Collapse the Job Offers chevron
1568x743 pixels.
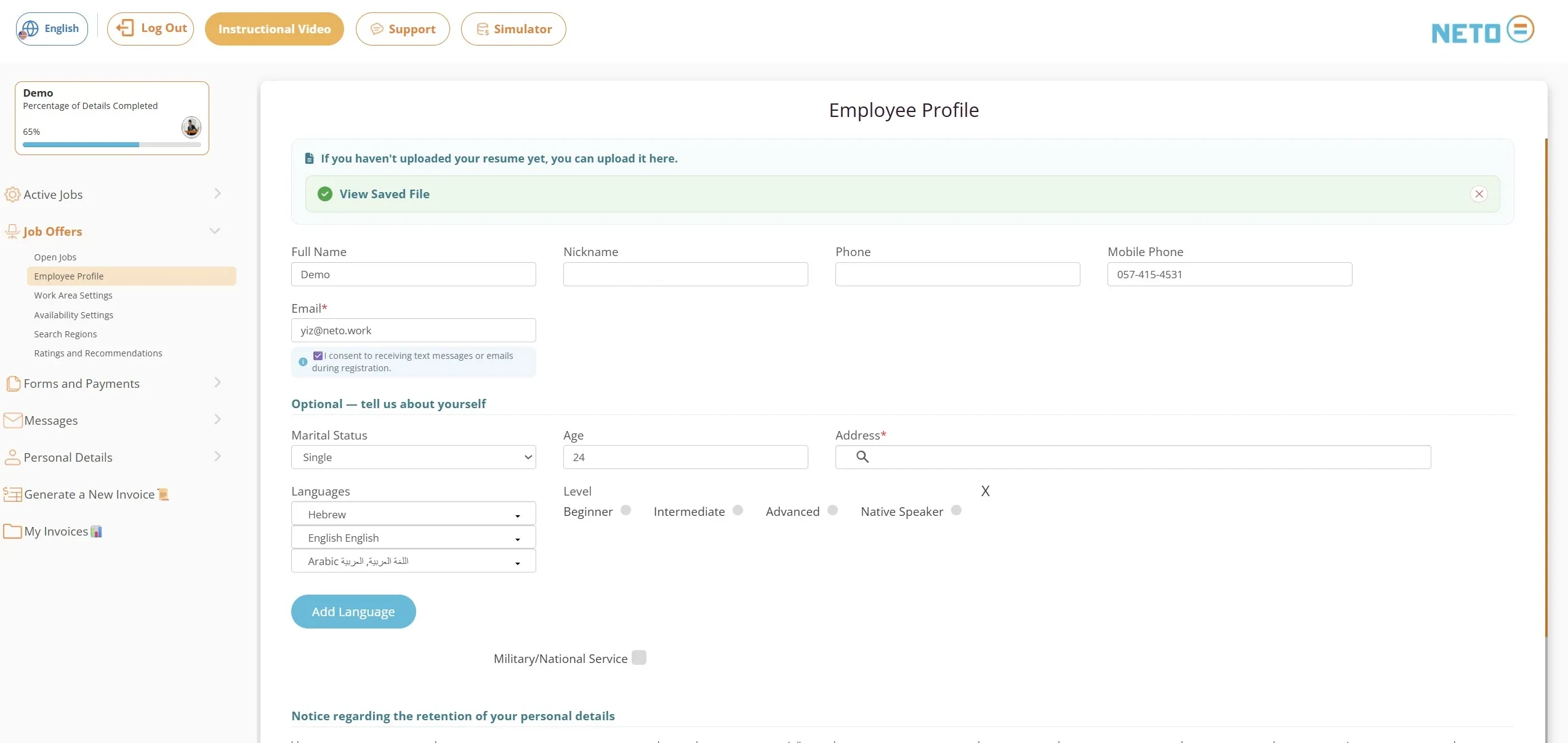[x=215, y=231]
